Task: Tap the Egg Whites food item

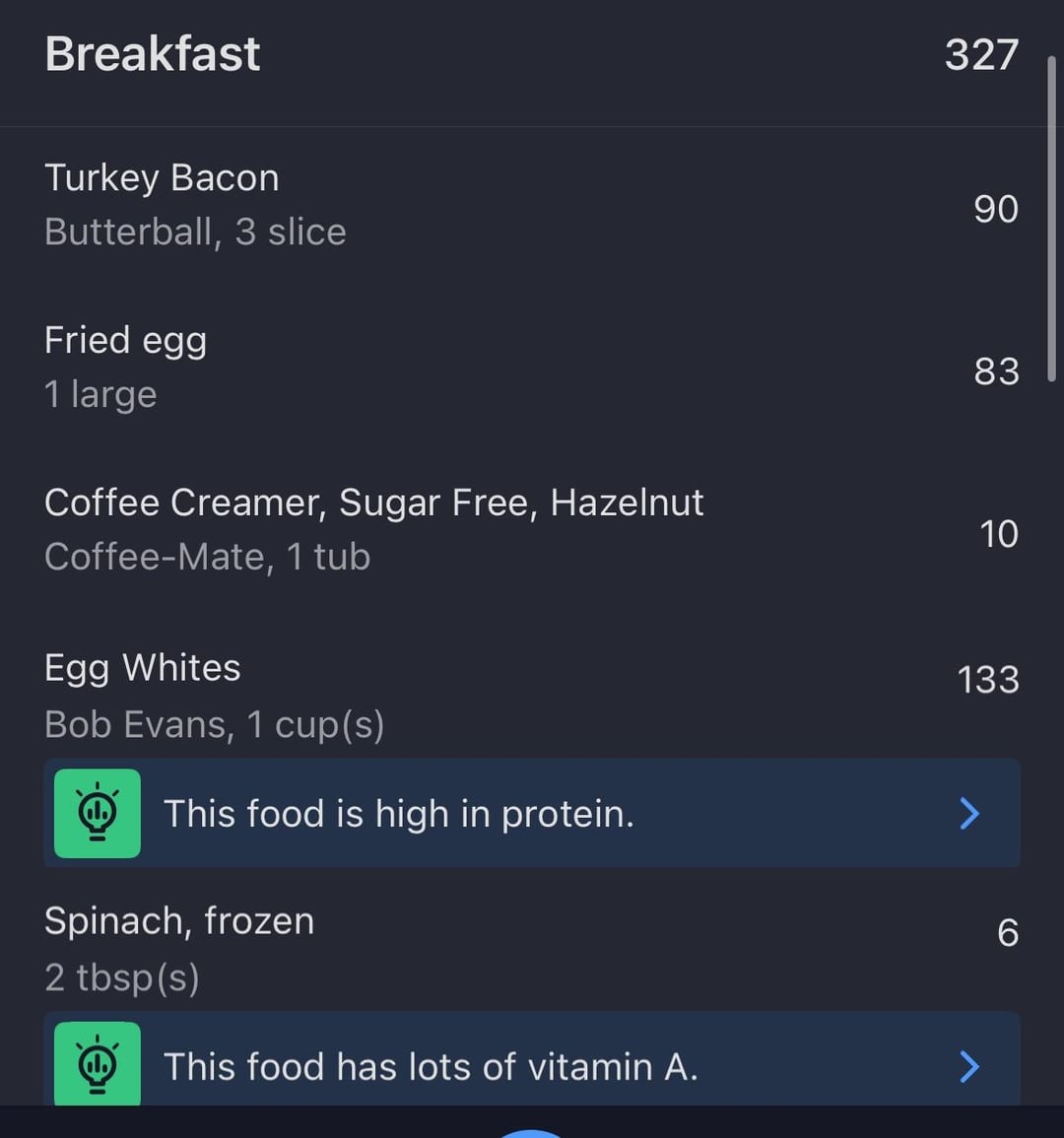Action: coord(532,695)
